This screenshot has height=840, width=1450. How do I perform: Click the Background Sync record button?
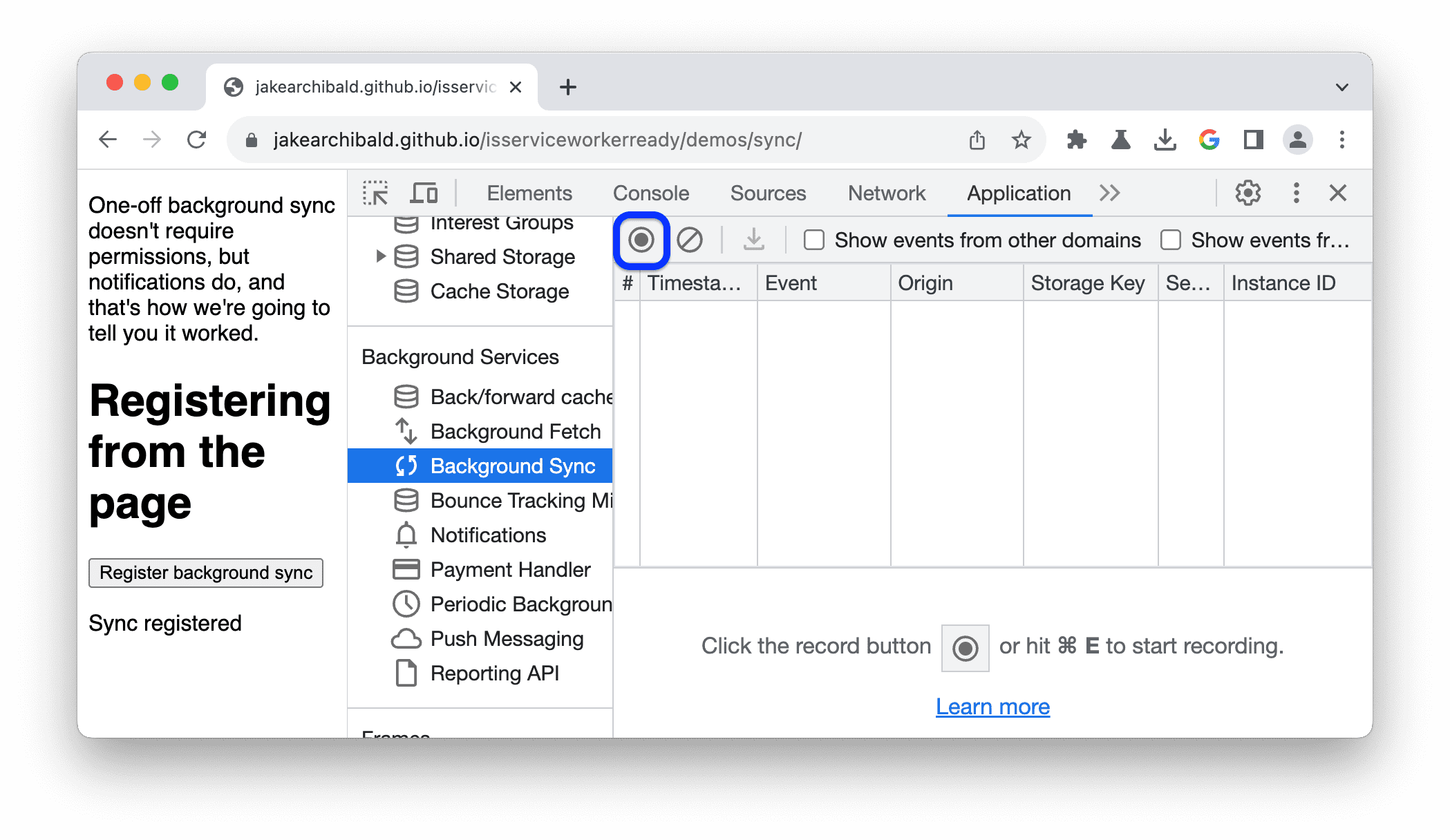click(x=640, y=240)
